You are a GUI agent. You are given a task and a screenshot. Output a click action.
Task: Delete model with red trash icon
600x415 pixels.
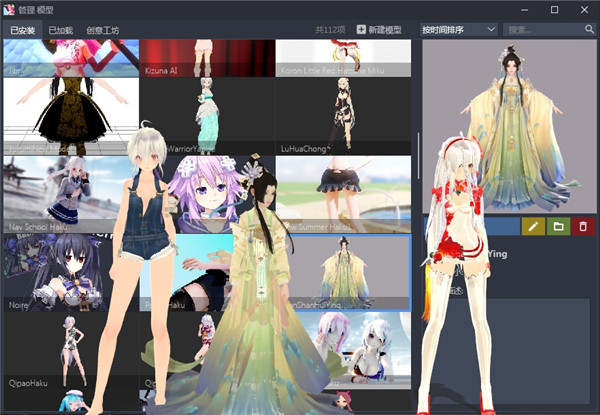pyautogui.click(x=583, y=226)
